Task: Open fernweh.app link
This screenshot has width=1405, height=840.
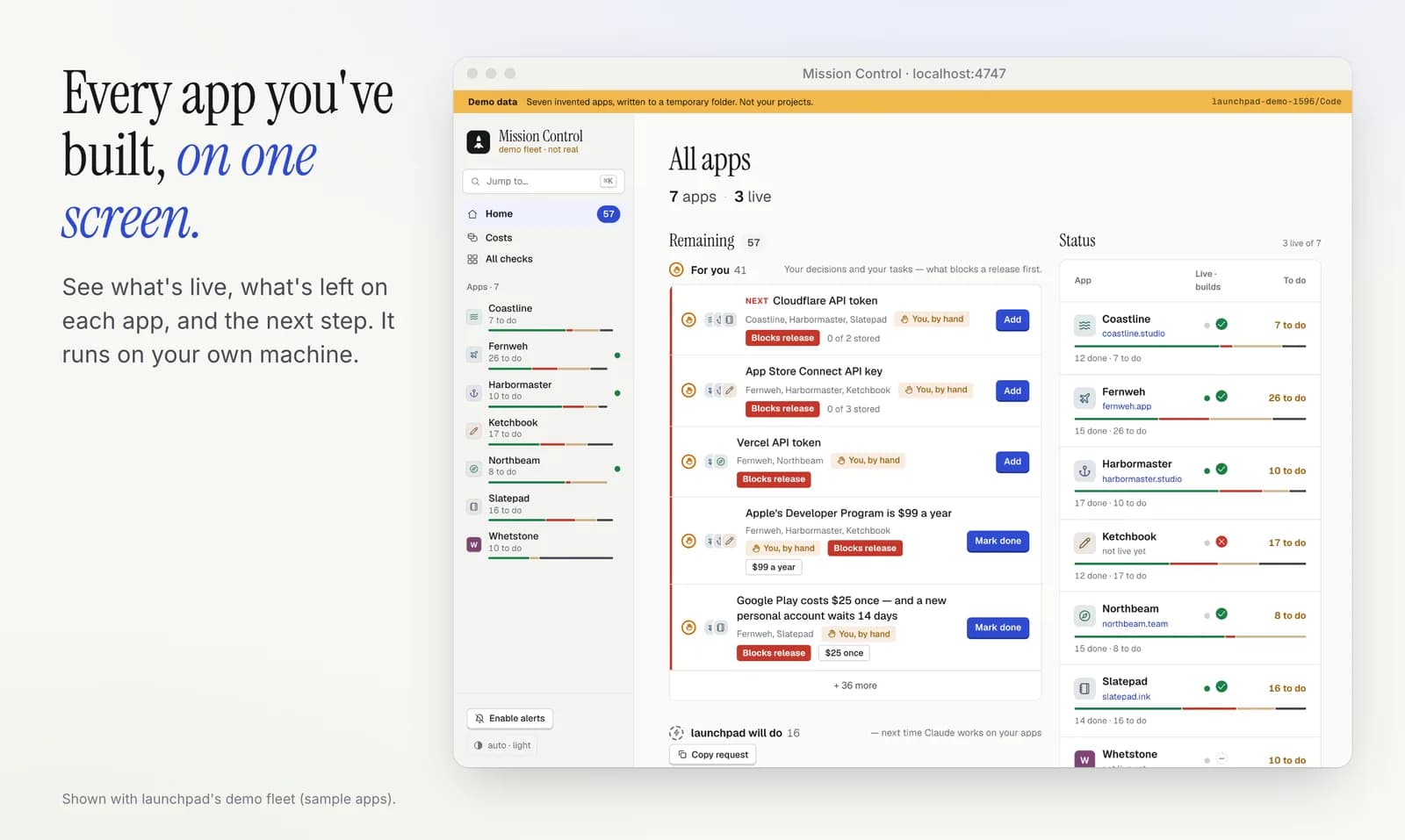Action: [x=1127, y=406]
